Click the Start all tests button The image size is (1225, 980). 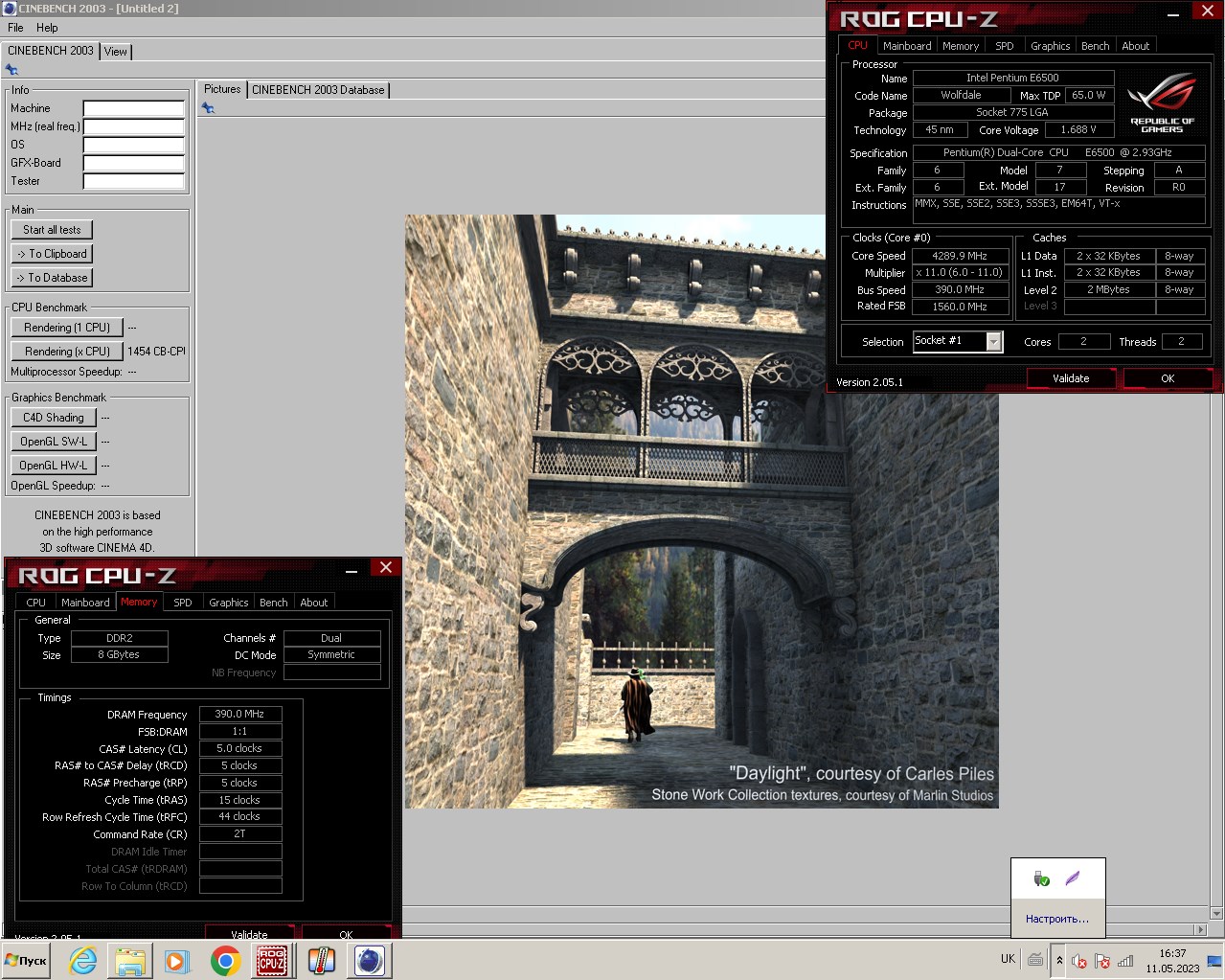[x=52, y=230]
